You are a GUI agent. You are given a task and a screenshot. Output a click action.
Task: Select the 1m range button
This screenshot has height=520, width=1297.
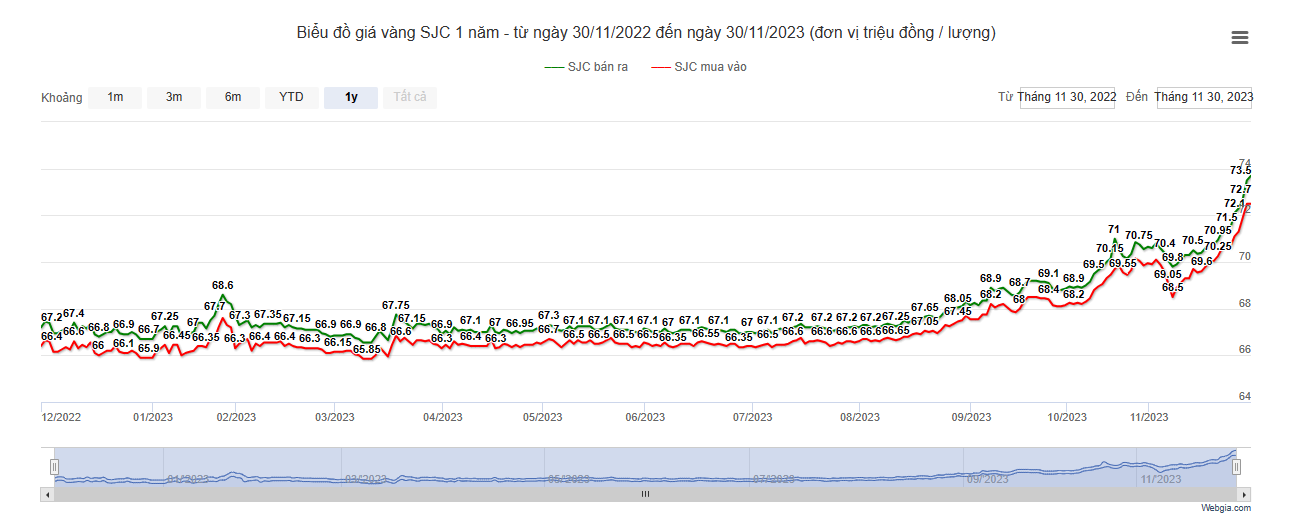click(115, 97)
